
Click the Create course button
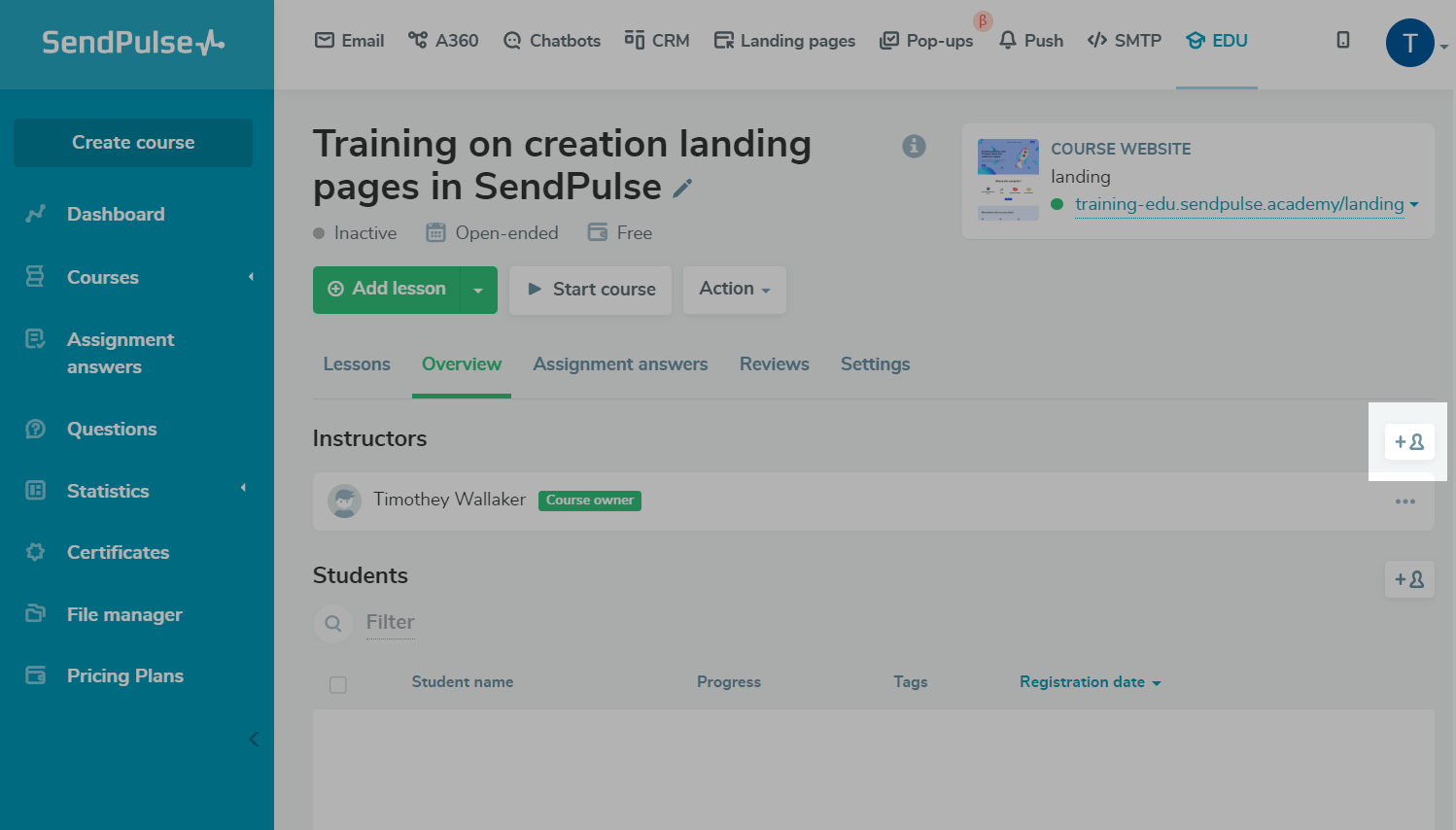pyautogui.click(x=133, y=143)
